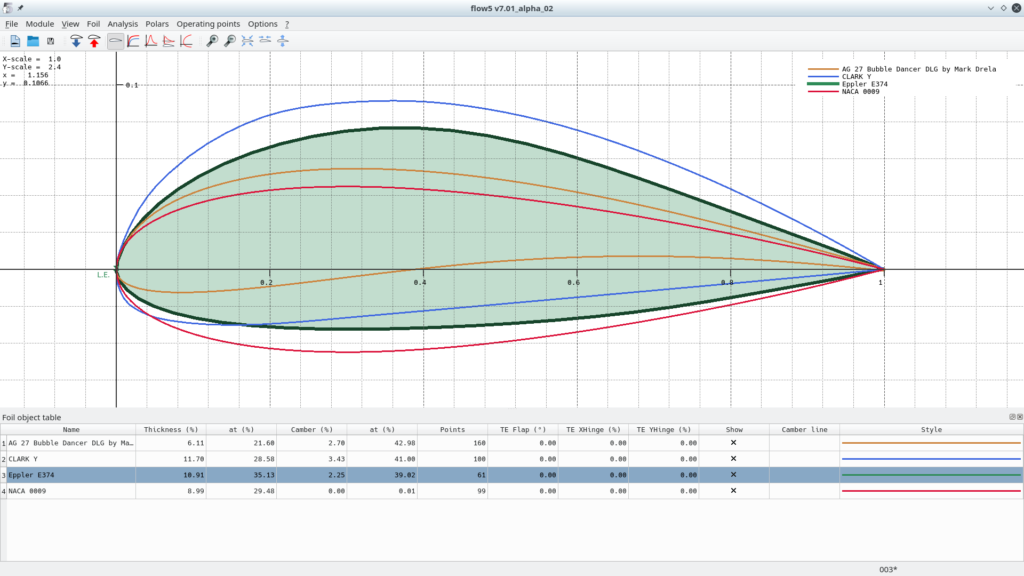1024x576 pixels.
Task: Open the orange style line of AG 27
Action: pos(931,442)
